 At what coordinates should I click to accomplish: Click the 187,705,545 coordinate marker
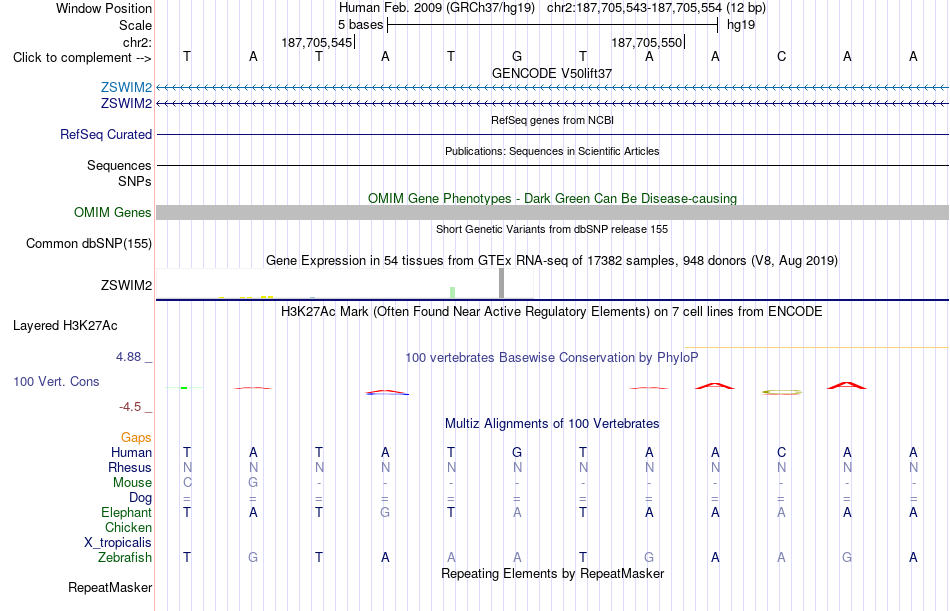318,42
